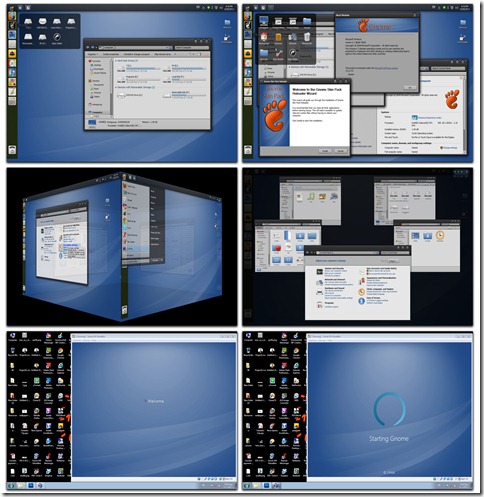The image size is (484, 497).
Task: Open Computer icon in popup above the Skin Pack wizard
Action: point(264,22)
